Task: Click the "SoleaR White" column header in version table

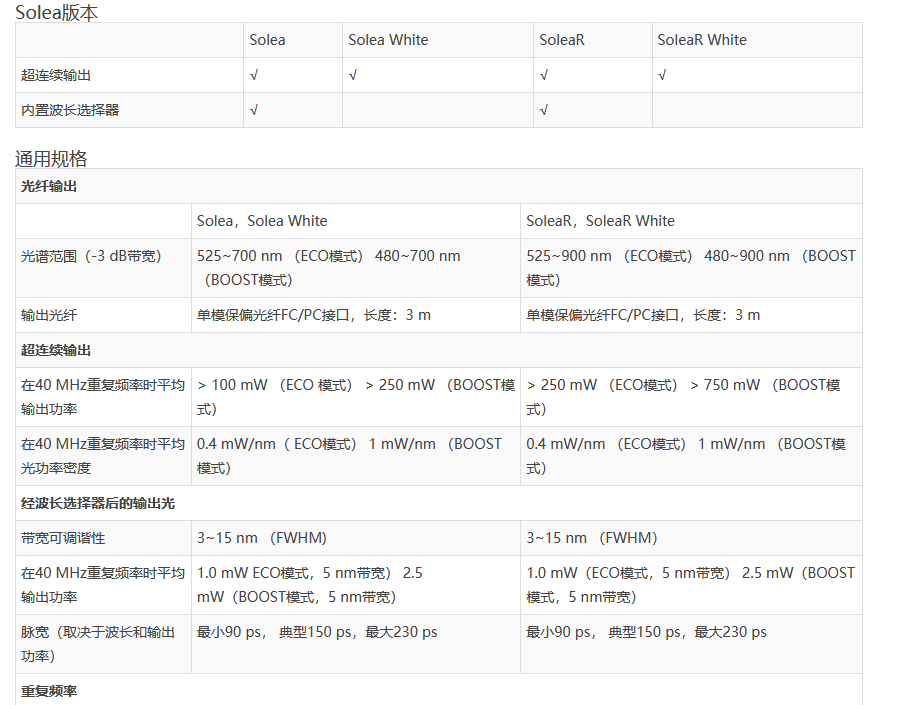Action: pyautogui.click(x=701, y=40)
